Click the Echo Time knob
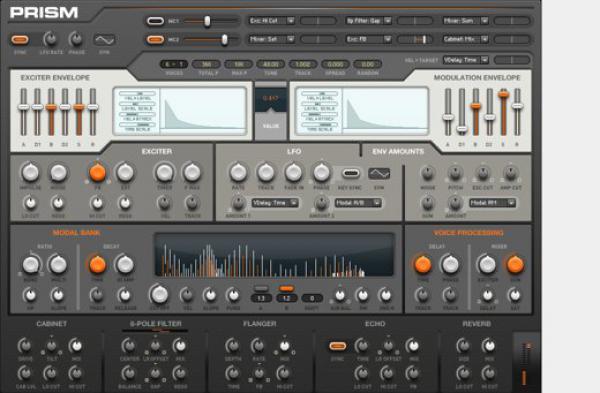The height and width of the screenshot is (393, 600). tap(362, 346)
